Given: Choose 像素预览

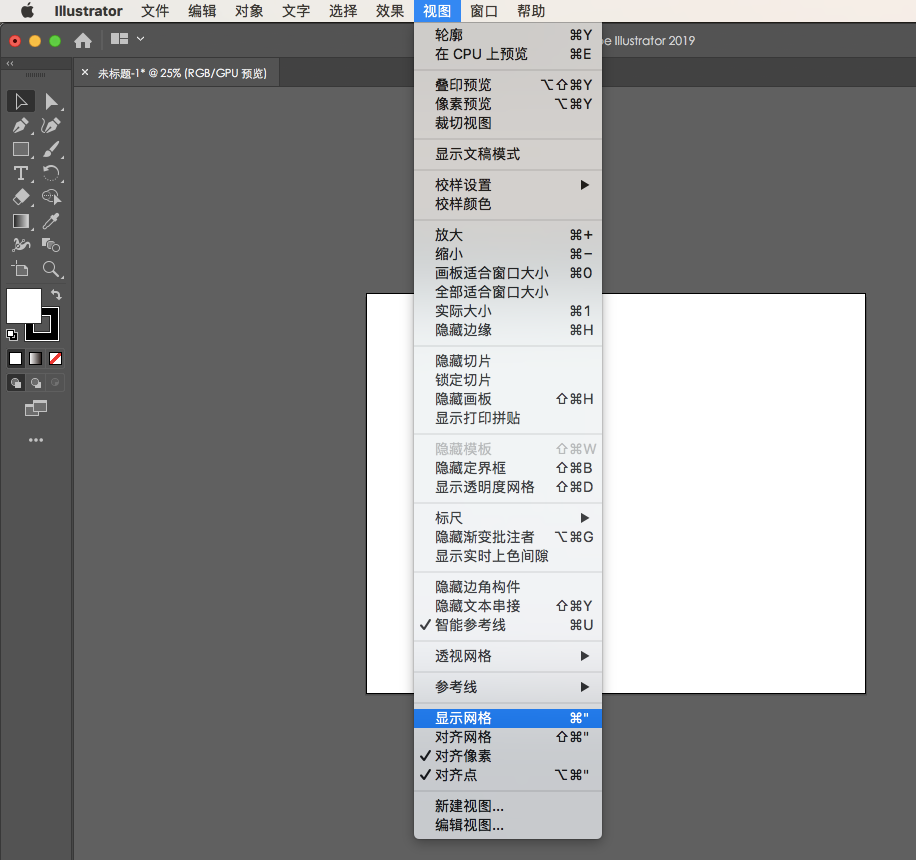Looking at the screenshot, I should coord(508,104).
